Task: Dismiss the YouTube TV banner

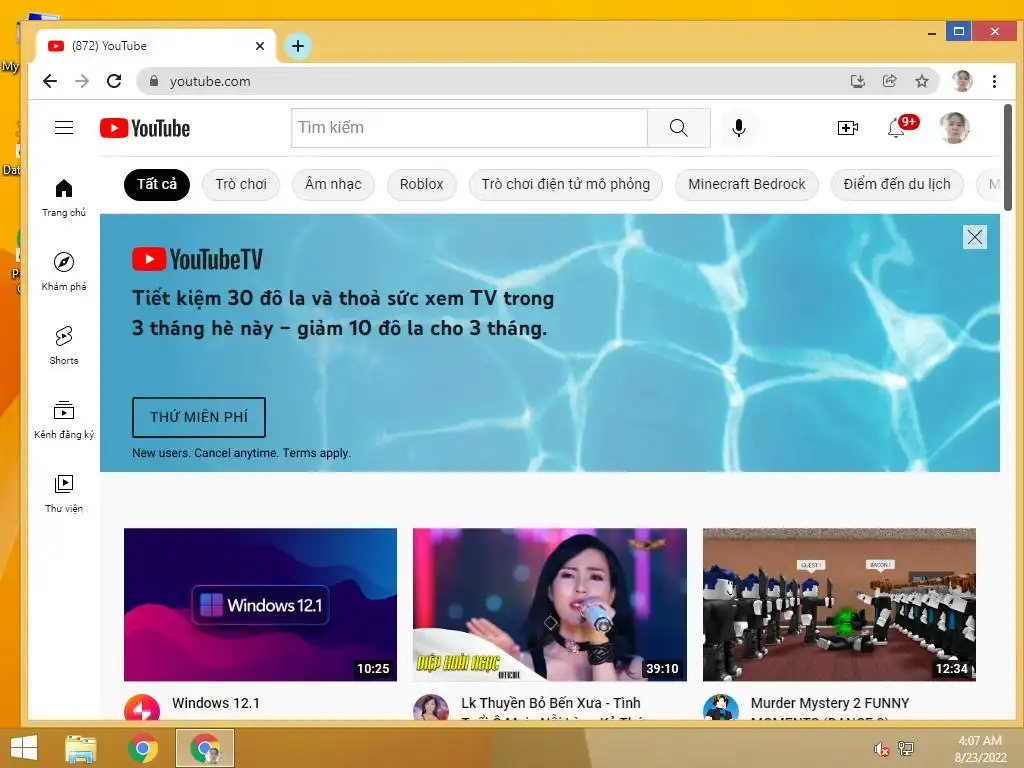Action: 974,237
